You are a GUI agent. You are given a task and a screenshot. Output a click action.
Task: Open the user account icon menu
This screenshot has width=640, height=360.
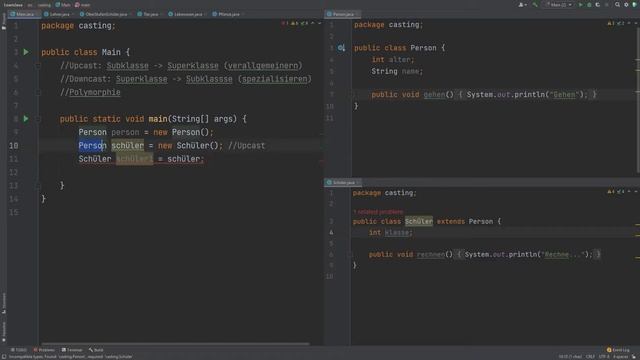click(522, 5)
